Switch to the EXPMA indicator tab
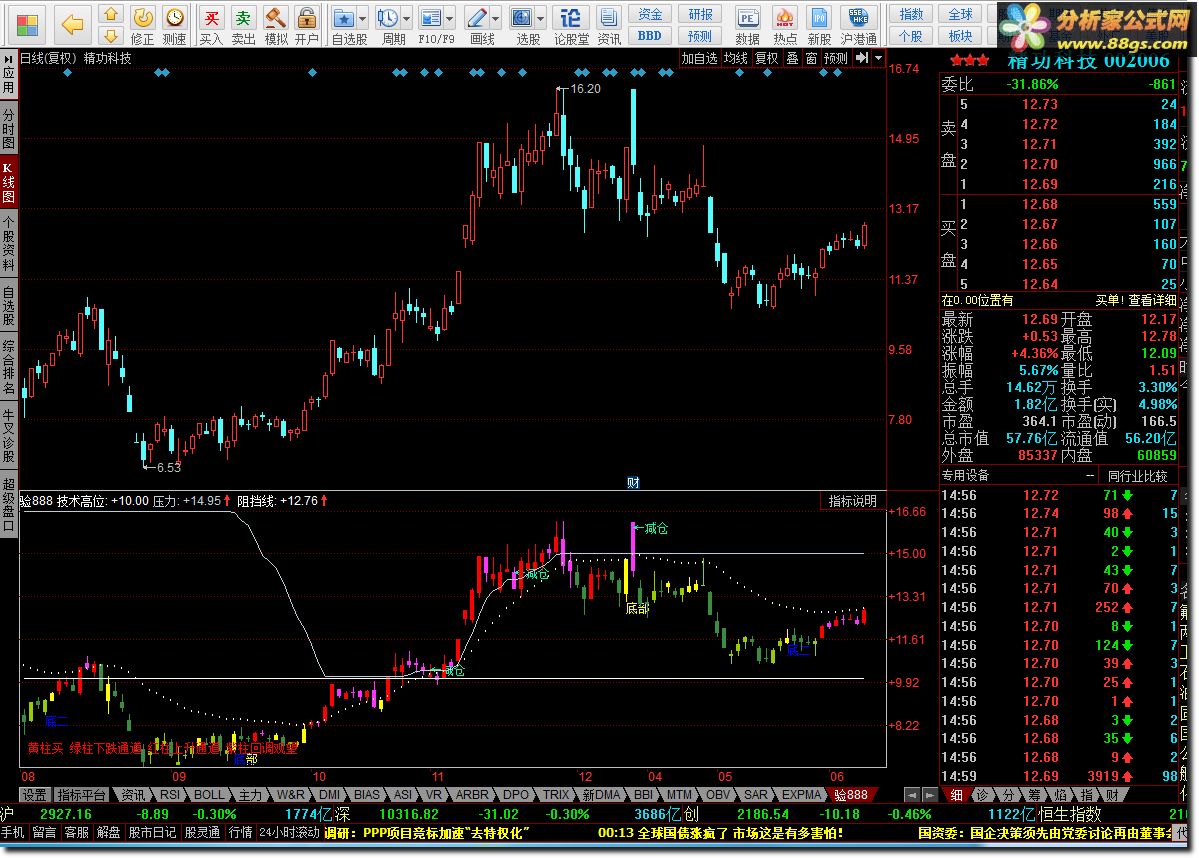The image size is (1199, 858). 800,795
